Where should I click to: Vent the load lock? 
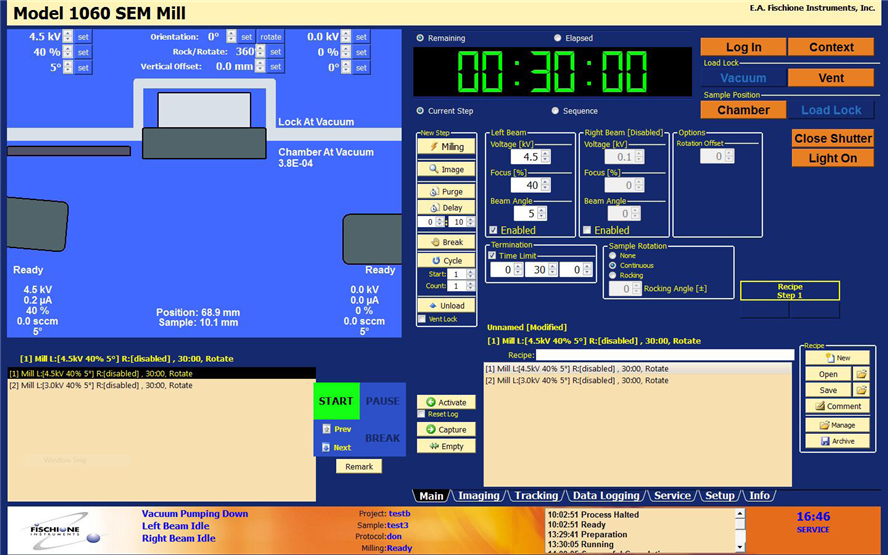[831, 78]
